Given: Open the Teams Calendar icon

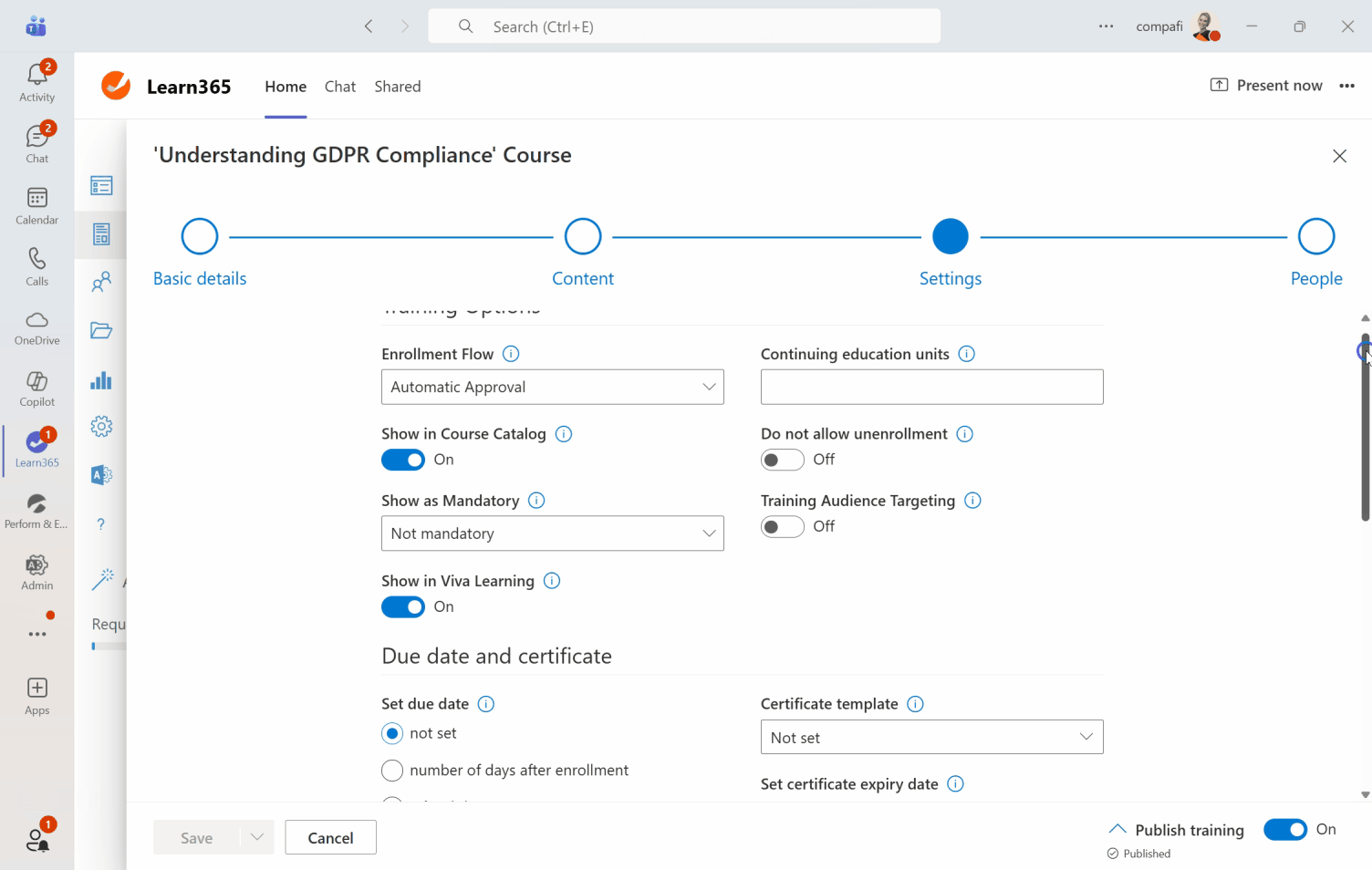Looking at the screenshot, I should click(x=36, y=204).
